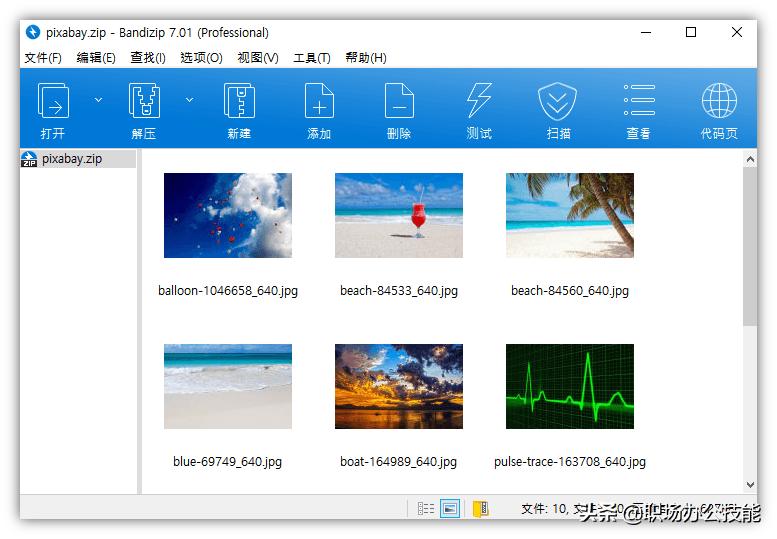This screenshot has width=777, height=539.
Task: Click the yellow archive icon in status bar
Action: [480, 508]
